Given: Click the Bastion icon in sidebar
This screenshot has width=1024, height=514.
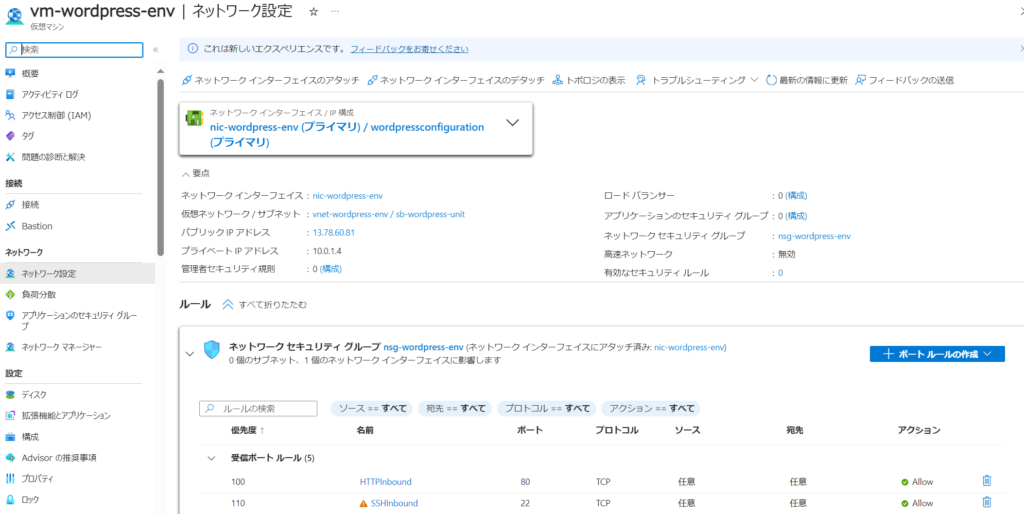Looking at the screenshot, I should tap(10, 226).
